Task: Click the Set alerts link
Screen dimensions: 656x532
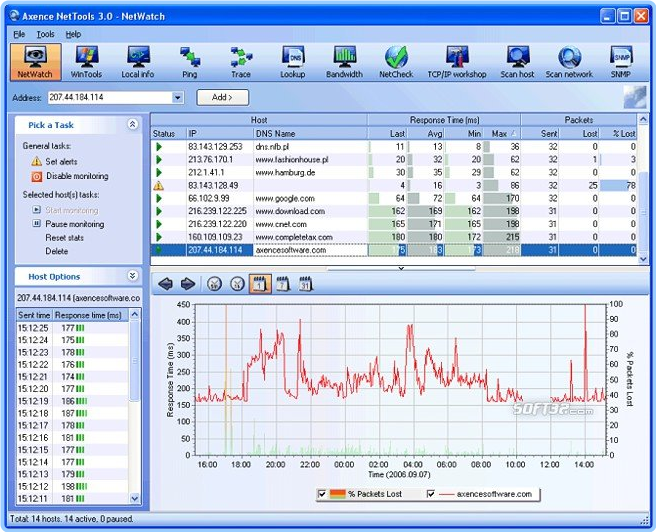Action: pyautogui.click(x=61, y=161)
